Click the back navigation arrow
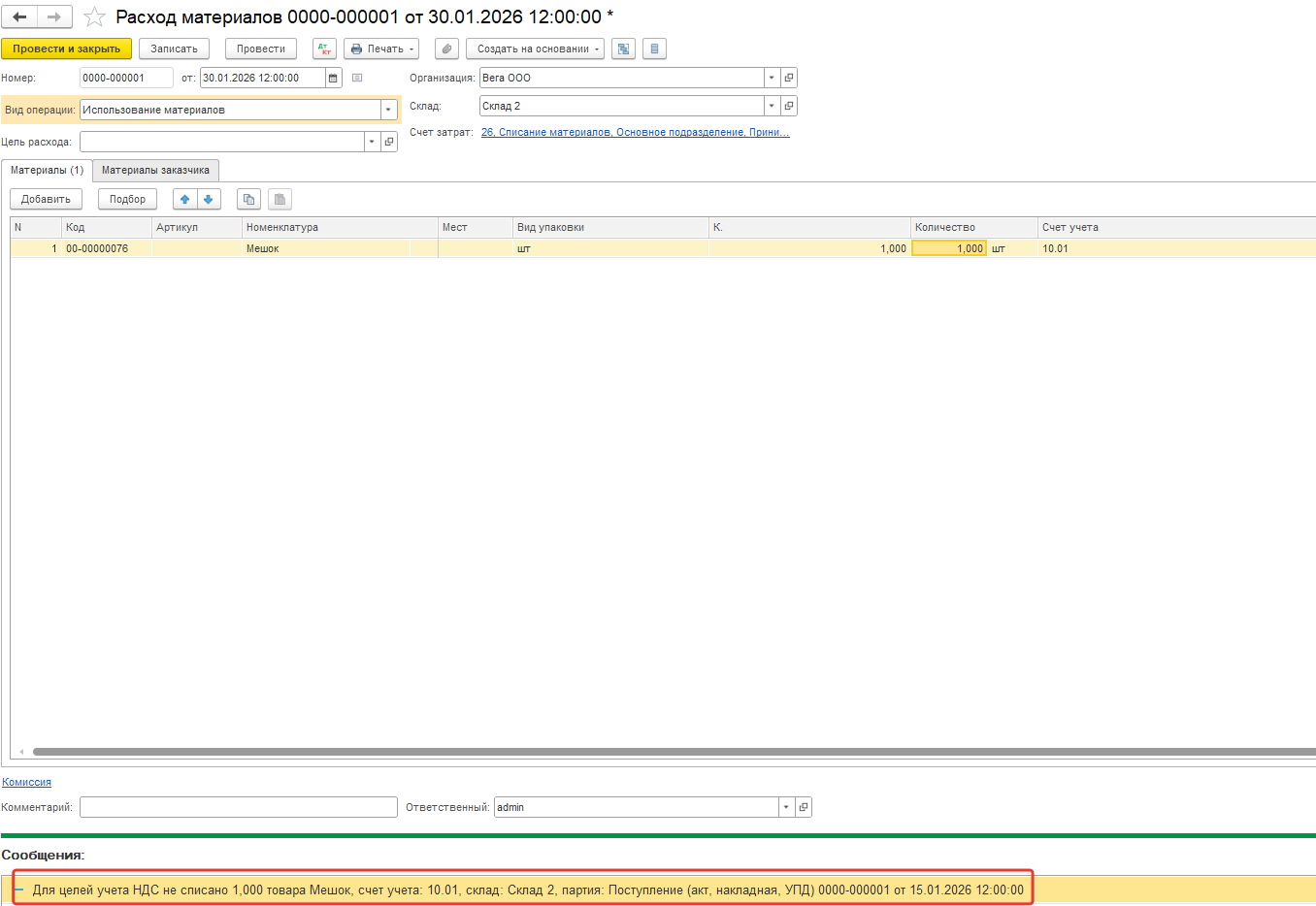Viewport: 1316px width, 906px height. [19, 17]
